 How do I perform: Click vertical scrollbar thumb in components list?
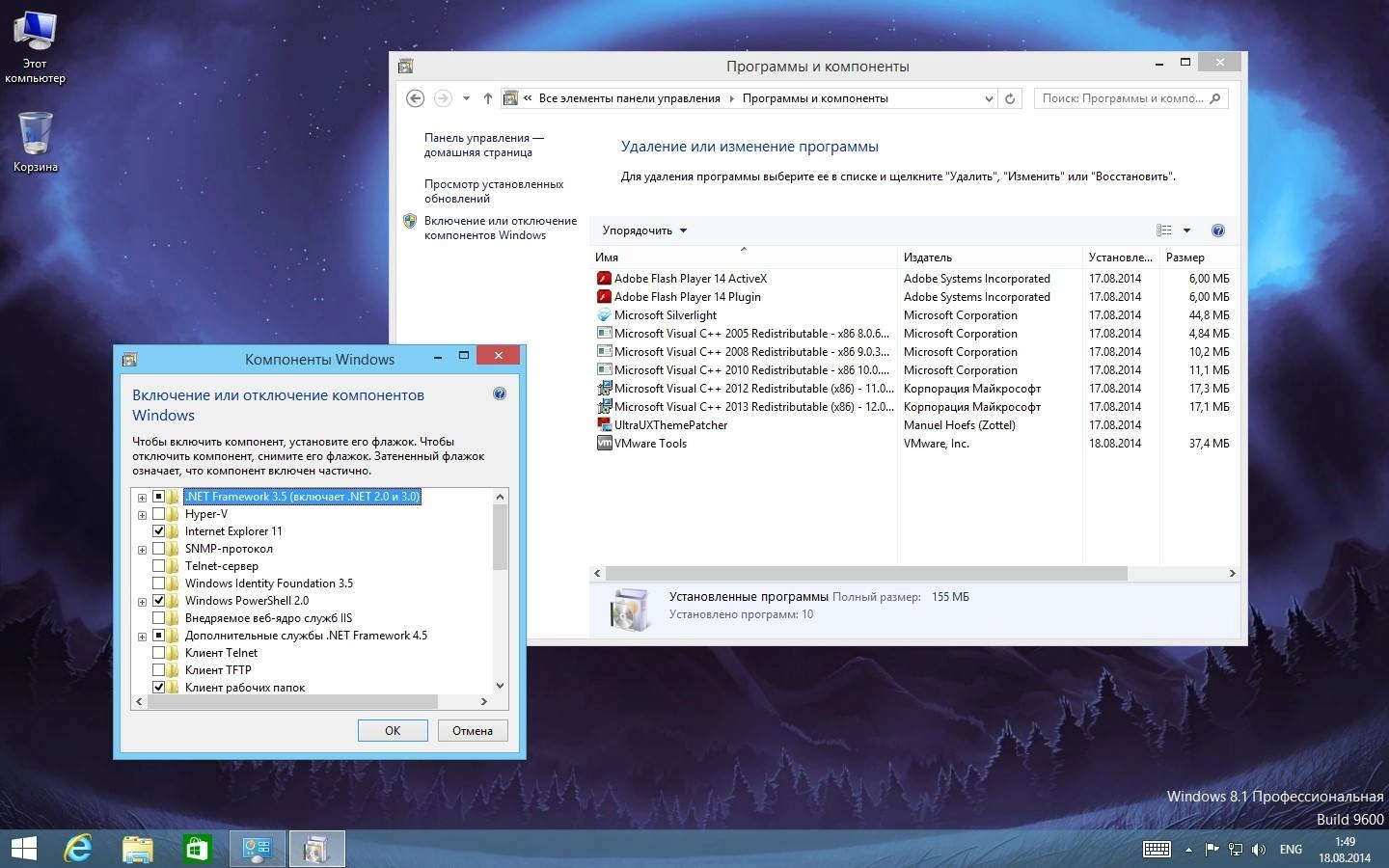click(500, 538)
